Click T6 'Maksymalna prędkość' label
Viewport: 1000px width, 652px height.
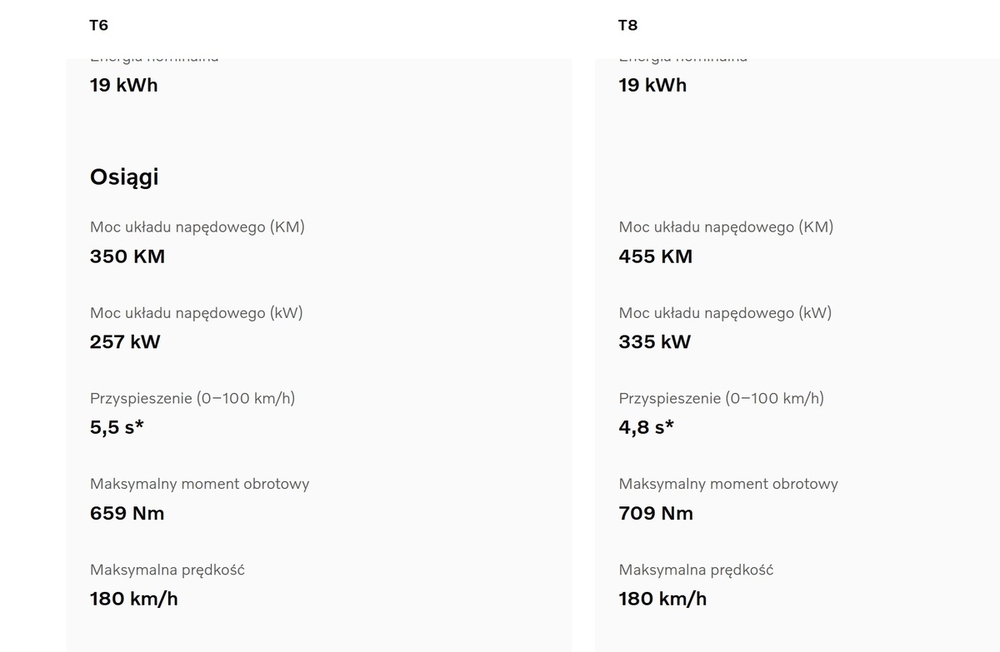167,570
